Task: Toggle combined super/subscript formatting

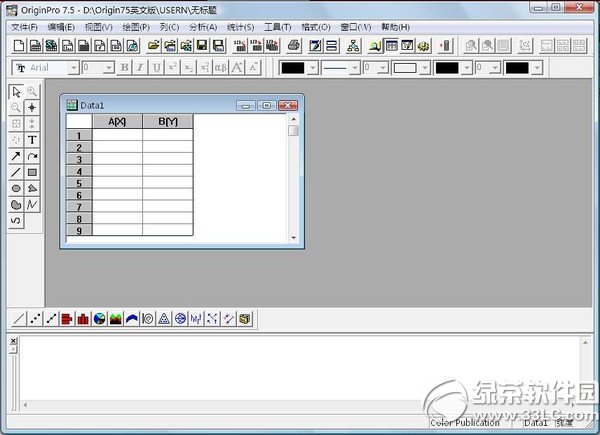Action: click(x=205, y=68)
